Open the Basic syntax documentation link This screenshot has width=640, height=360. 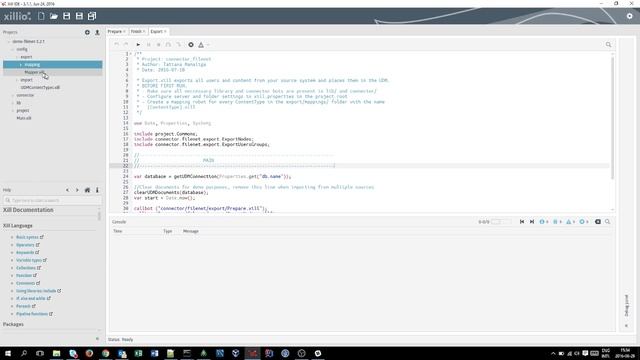[x=27, y=237]
